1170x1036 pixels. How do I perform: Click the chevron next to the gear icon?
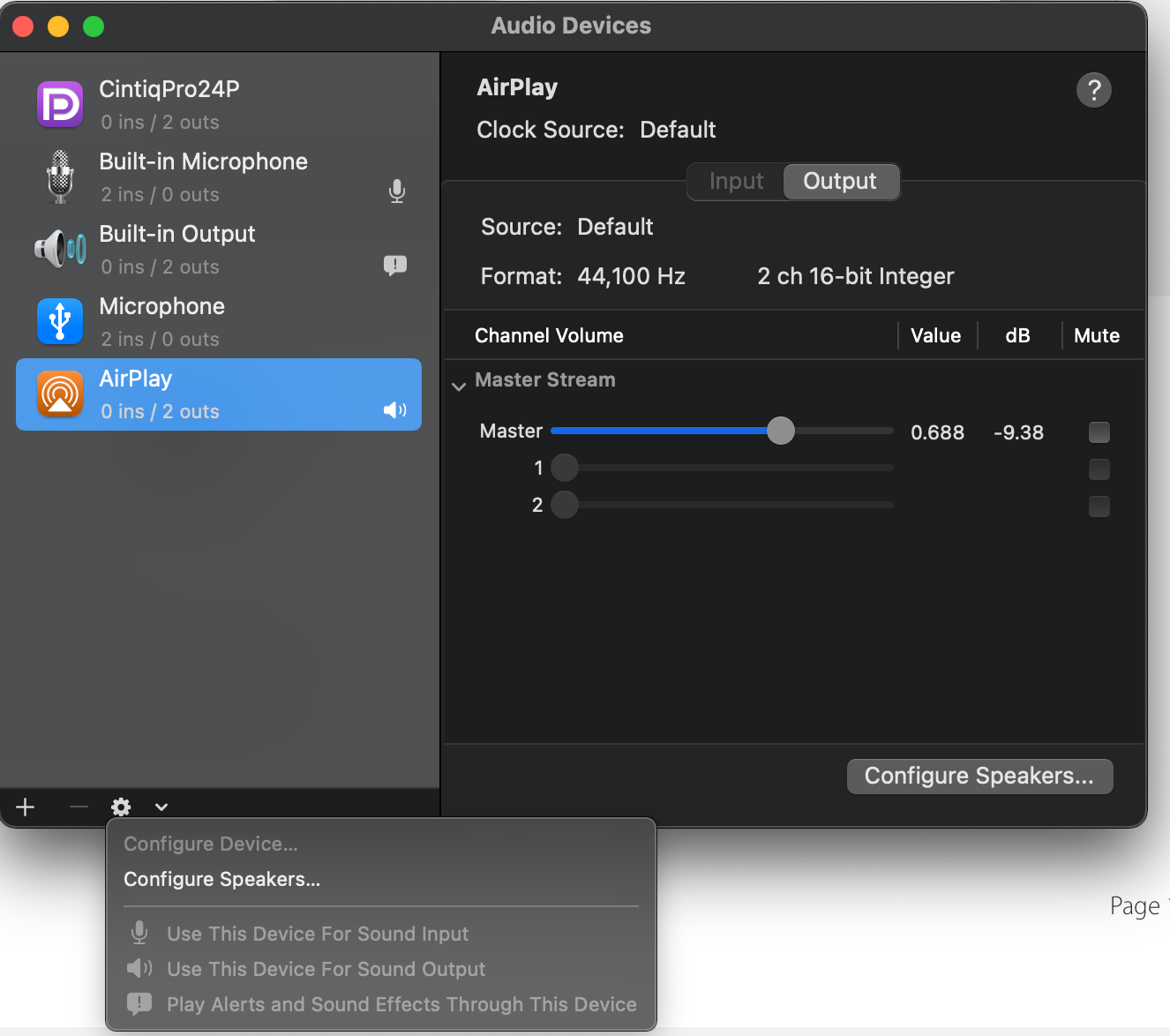pyautogui.click(x=161, y=807)
